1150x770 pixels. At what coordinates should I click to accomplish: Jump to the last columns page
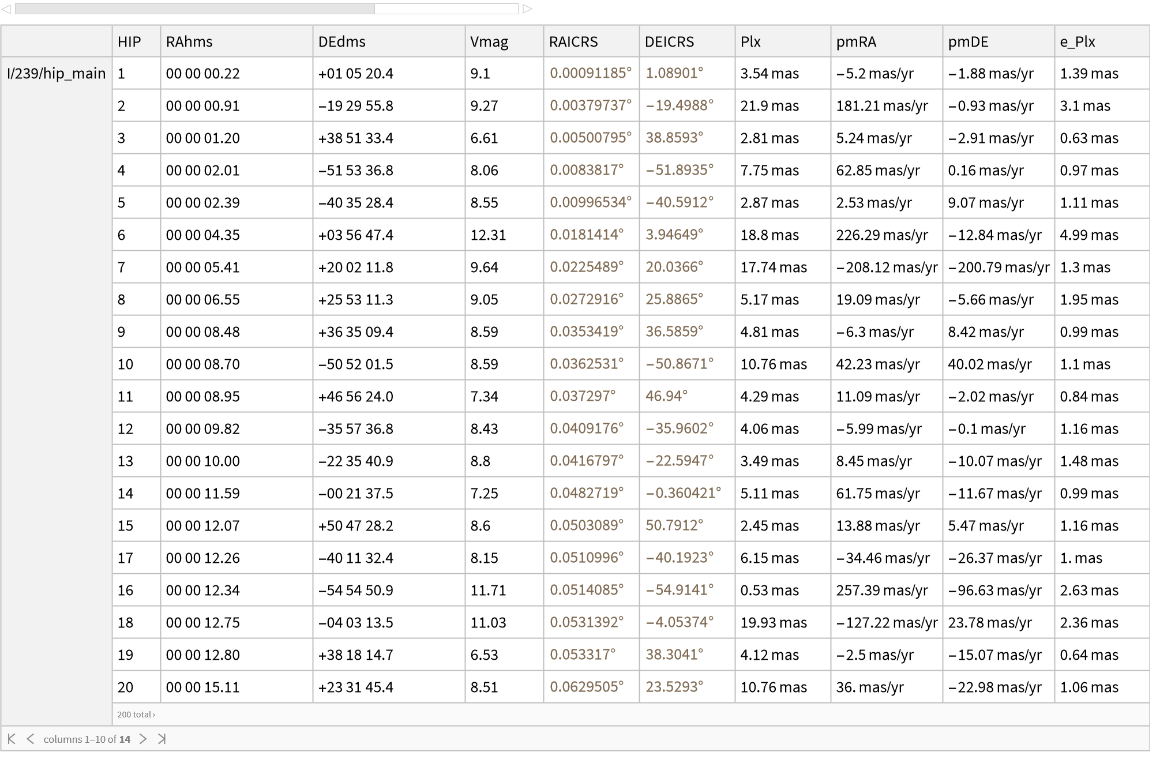(x=161, y=739)
